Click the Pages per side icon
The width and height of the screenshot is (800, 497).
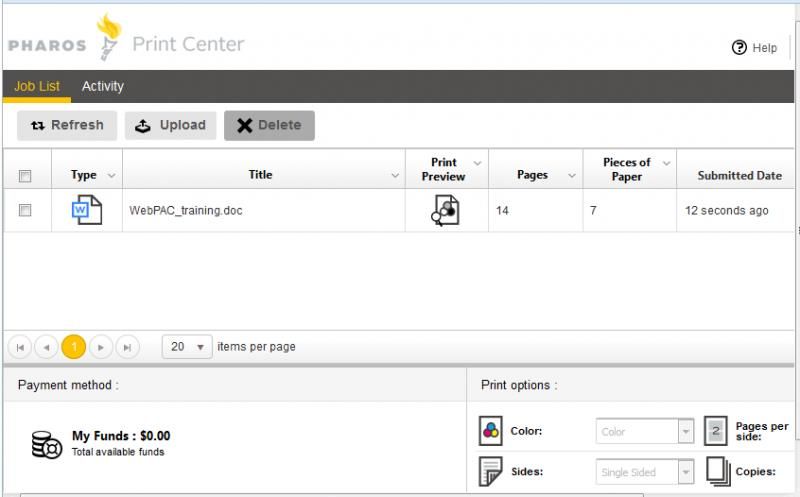tap(715, 431)
